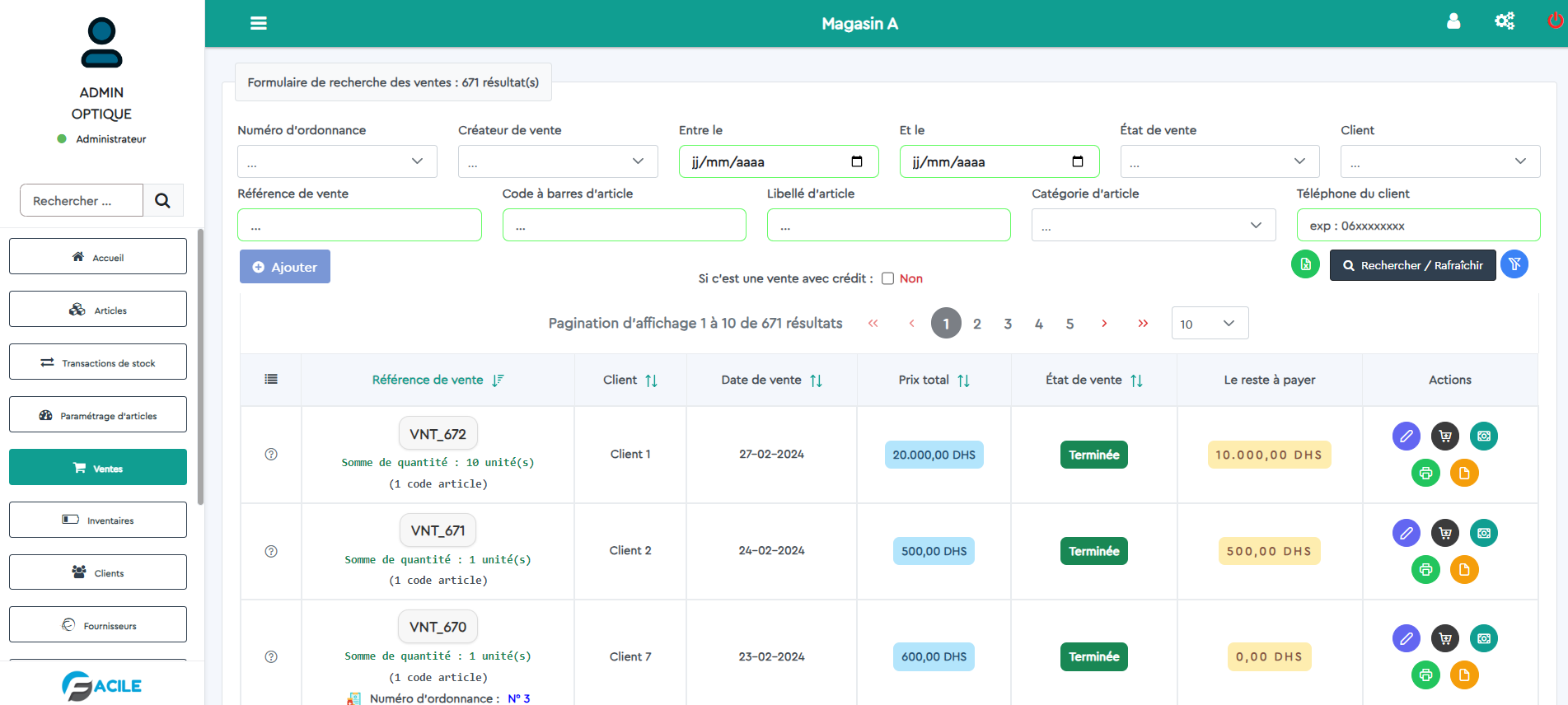Export results with the green Excel icon
The width and height of the screenshot is (1568, 705).
[1305, 264]
